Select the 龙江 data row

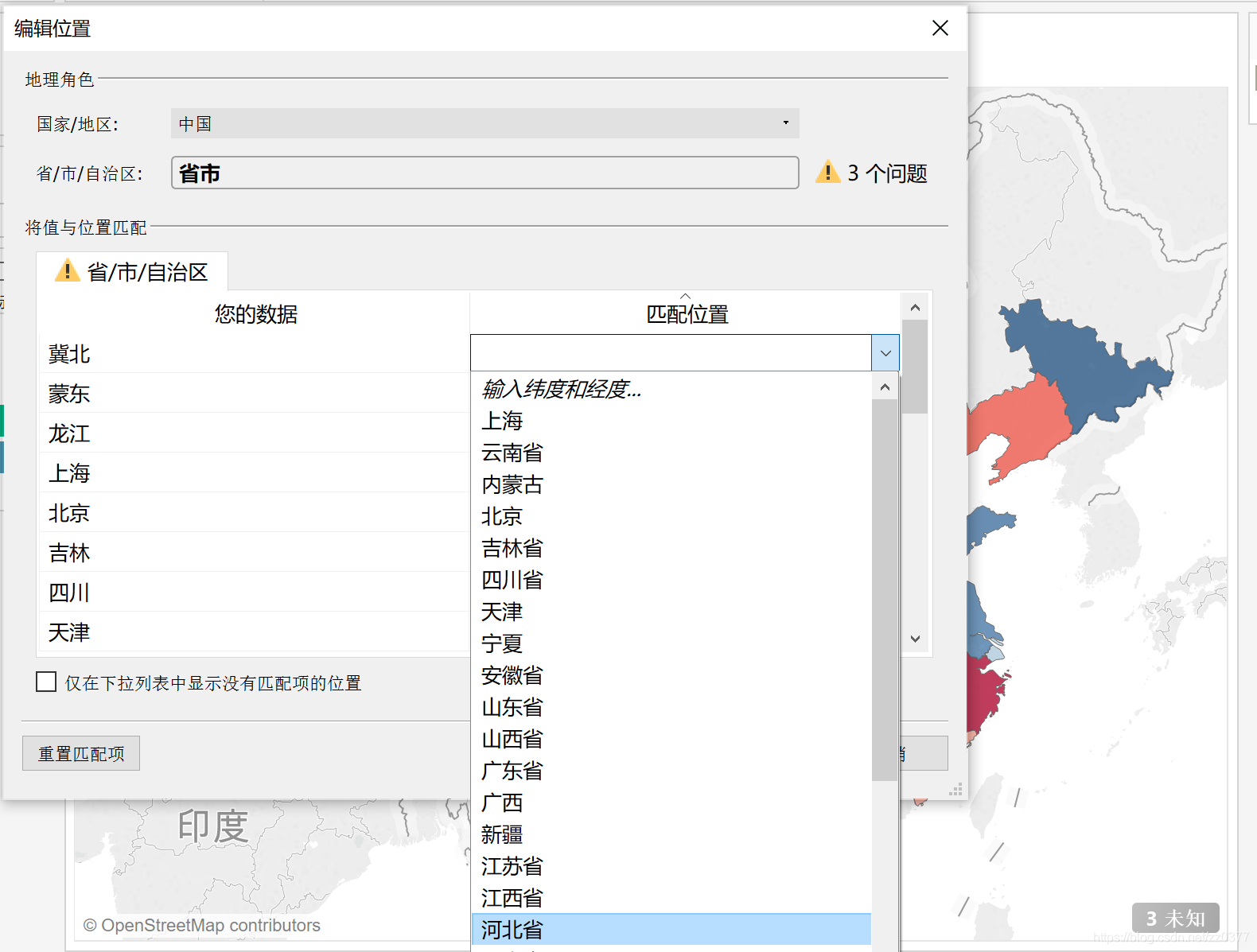255,433
